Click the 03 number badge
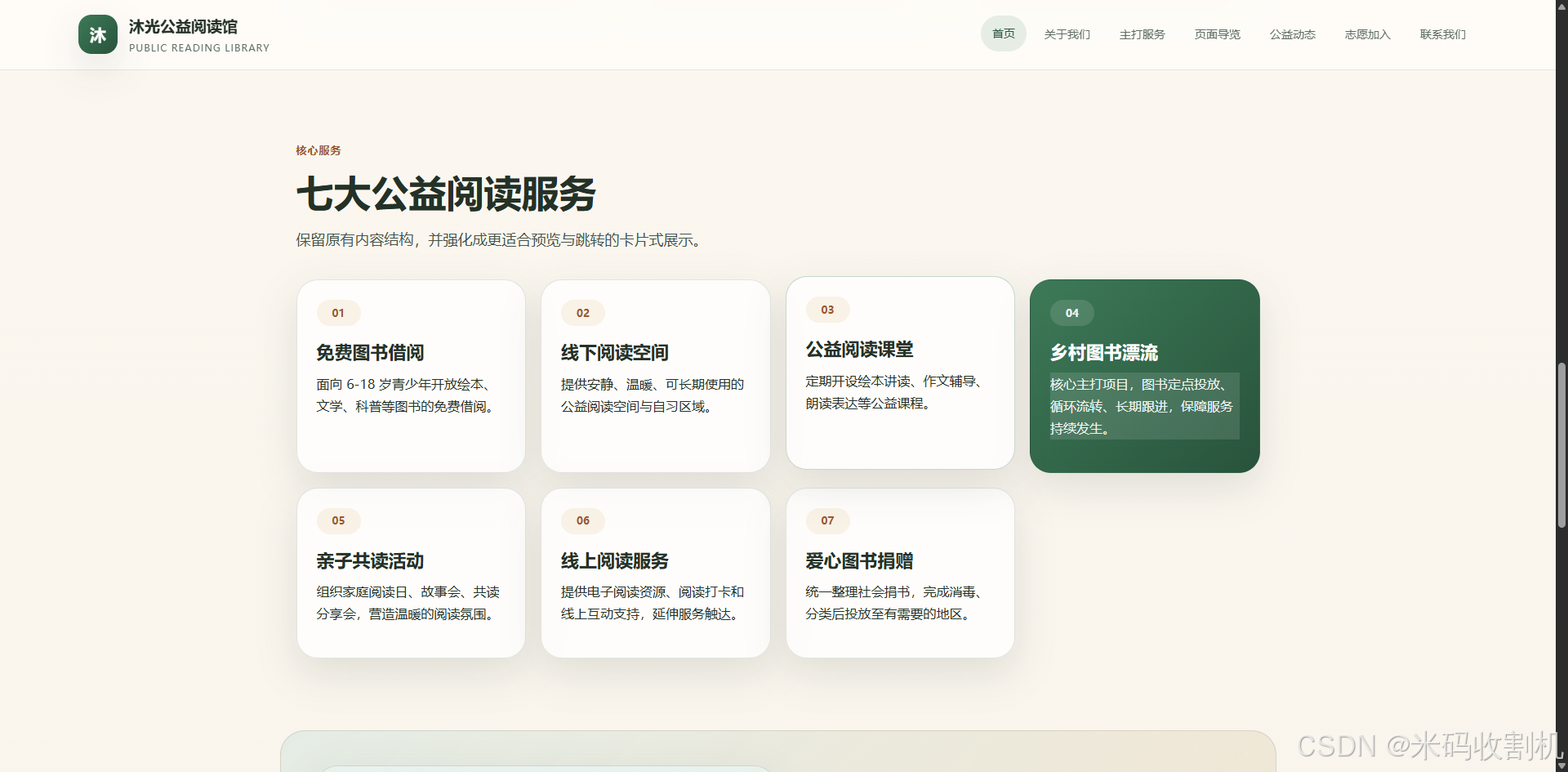The image size is (1568, 772). click(x=827, y=310)
